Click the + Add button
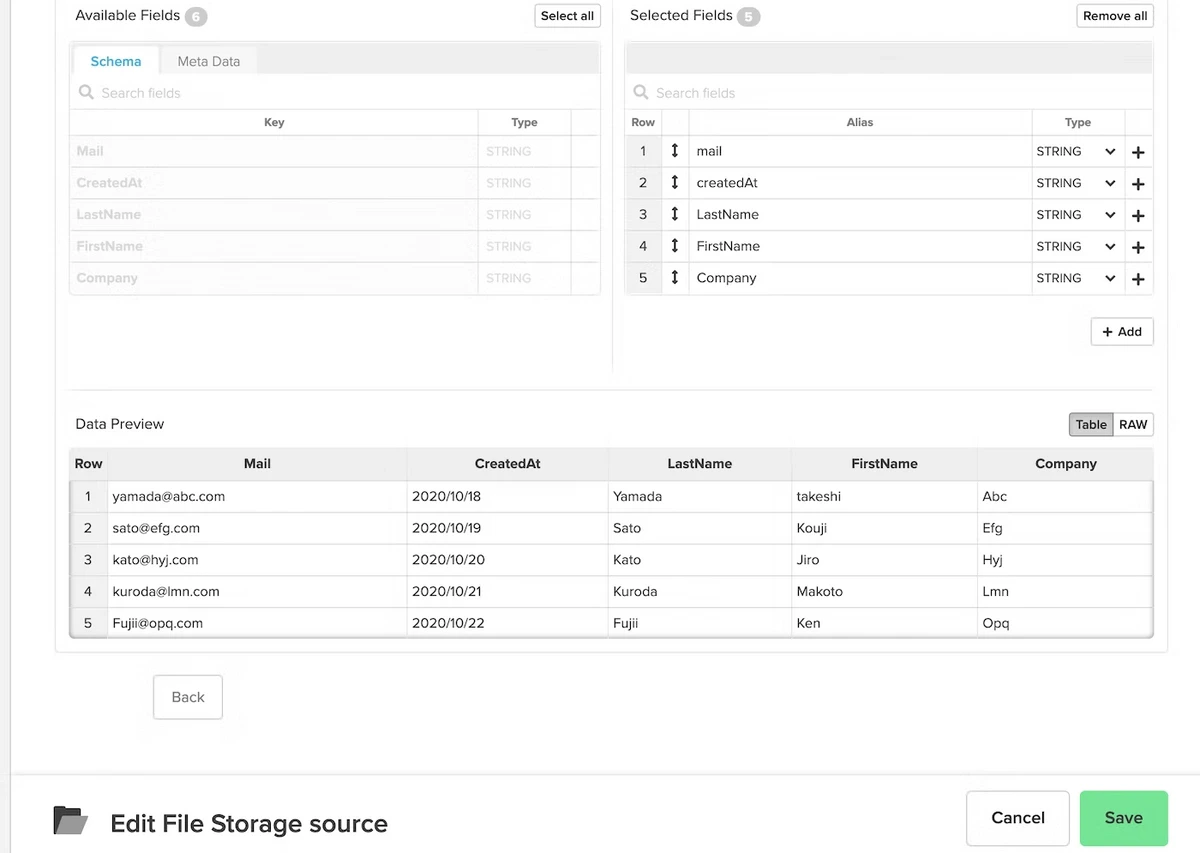Image resolution: width=1200 pixels, height=853 pixels. pos(1122,332)
